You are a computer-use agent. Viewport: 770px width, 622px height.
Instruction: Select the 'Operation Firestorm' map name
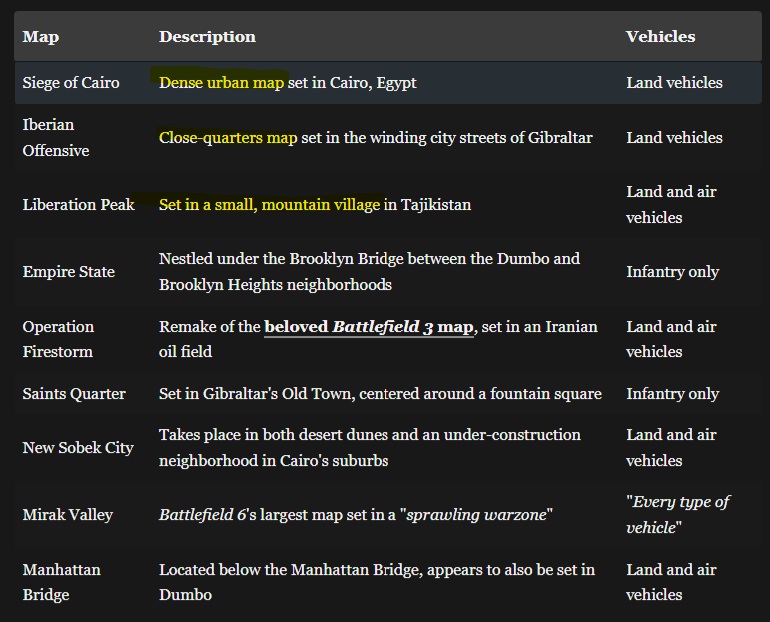(58, 339)
